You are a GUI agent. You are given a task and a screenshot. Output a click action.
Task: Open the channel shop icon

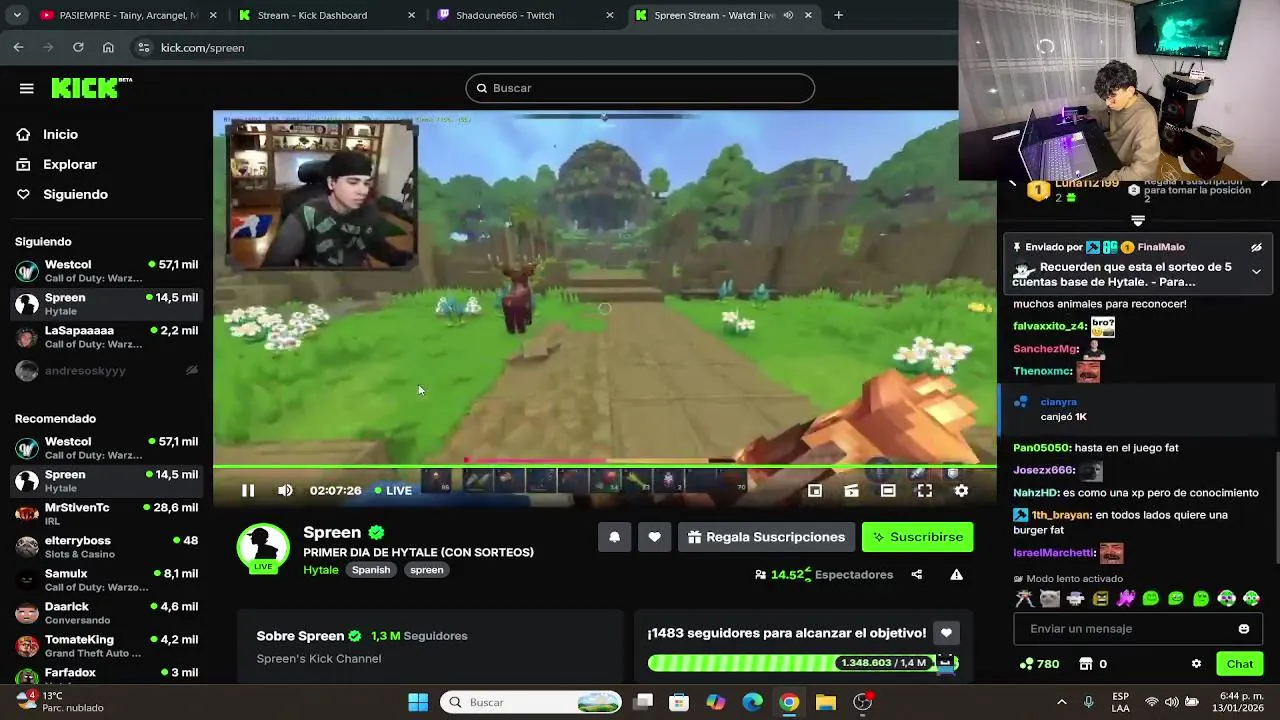tap(1086, 664)
